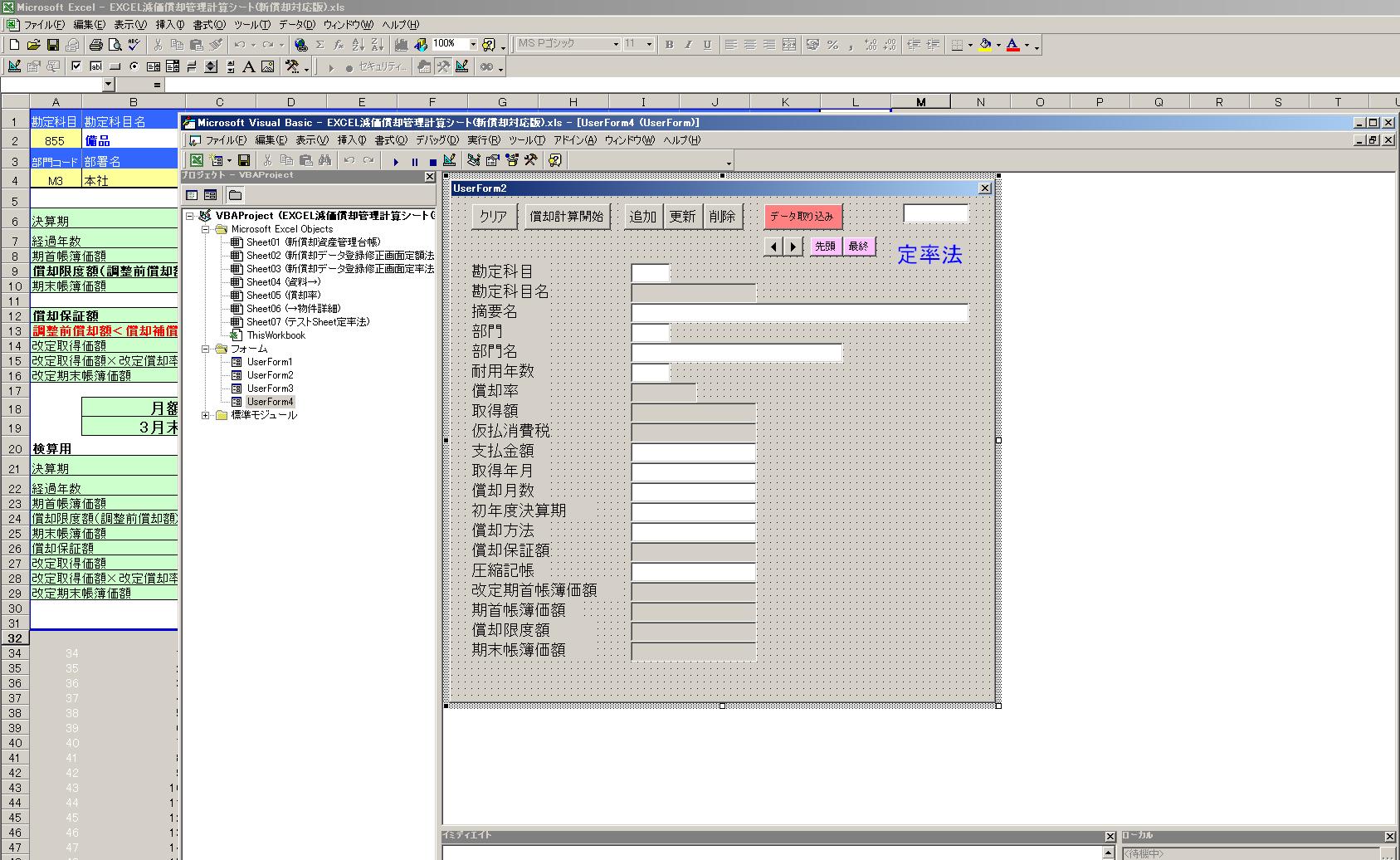The width and height of the screenshot is (1400, 860).
Task: Click the View Microsoft Excel icon
Action: (197, 160)
